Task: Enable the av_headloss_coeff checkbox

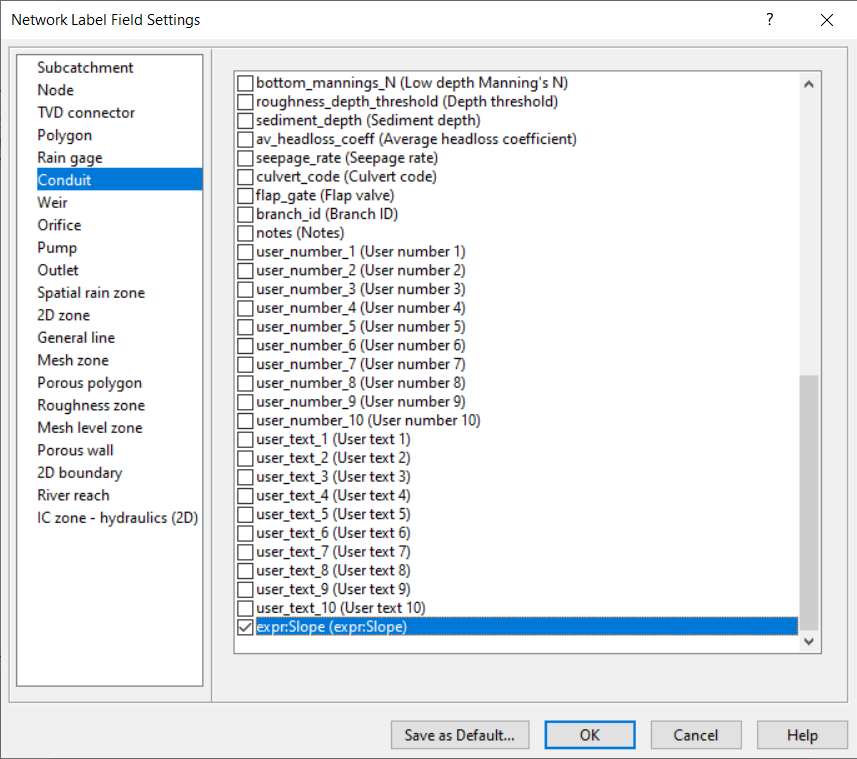Action: (244, 139)
